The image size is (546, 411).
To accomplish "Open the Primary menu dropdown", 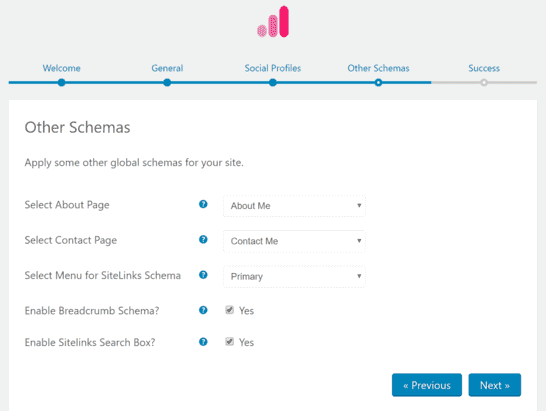I will (x=294, y=277).
